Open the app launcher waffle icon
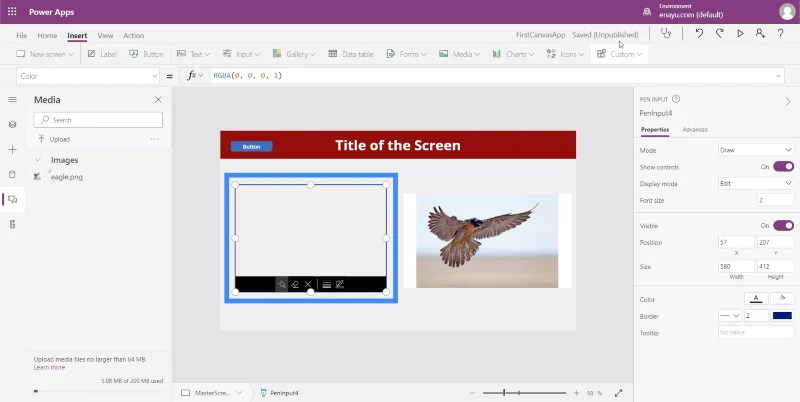 [12, 12]
